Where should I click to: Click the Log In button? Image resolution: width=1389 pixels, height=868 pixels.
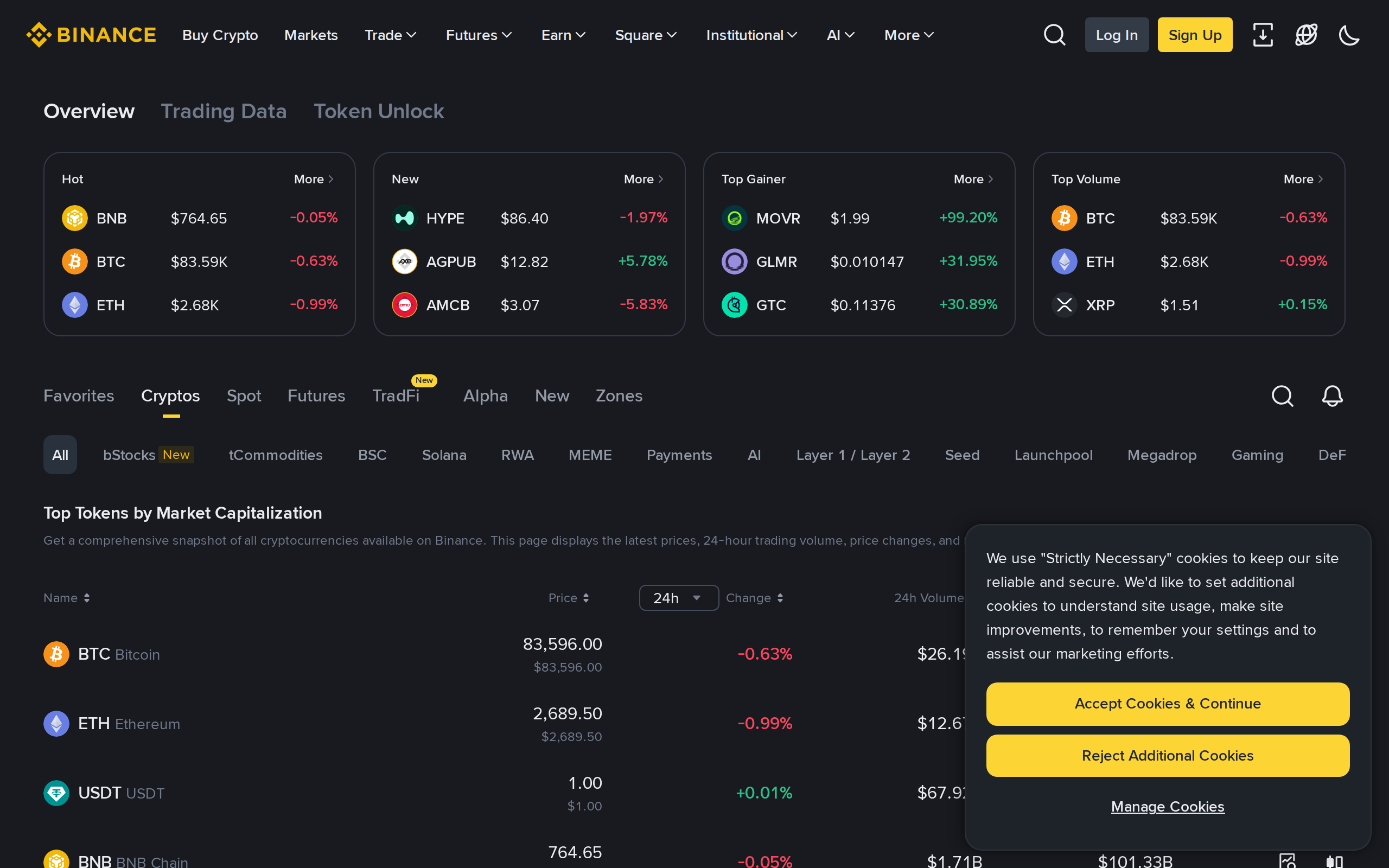point(1117,35)
